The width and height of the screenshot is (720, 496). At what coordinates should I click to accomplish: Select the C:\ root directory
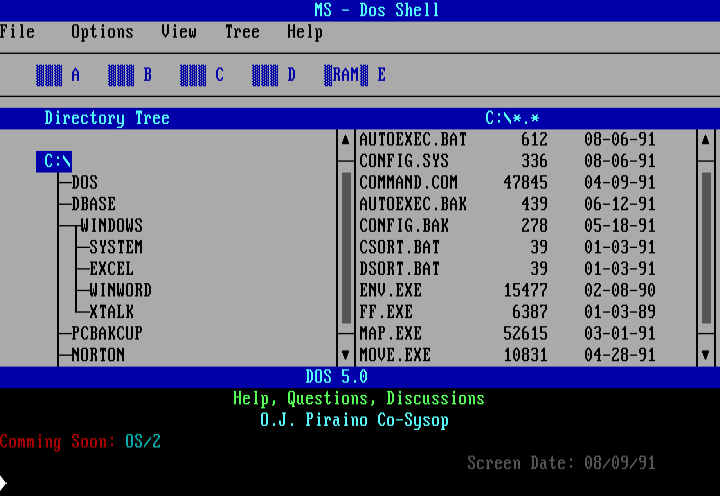click(58, 161)
